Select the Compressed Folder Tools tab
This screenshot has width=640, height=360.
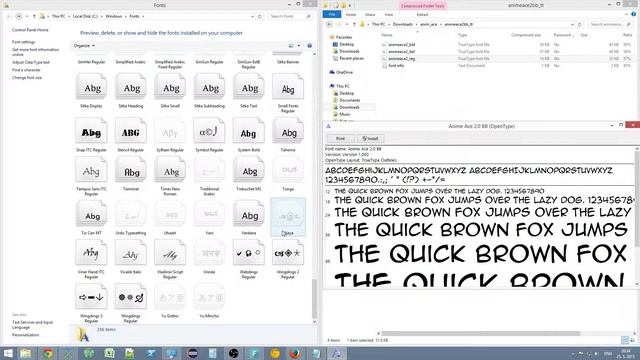(422, 6)
